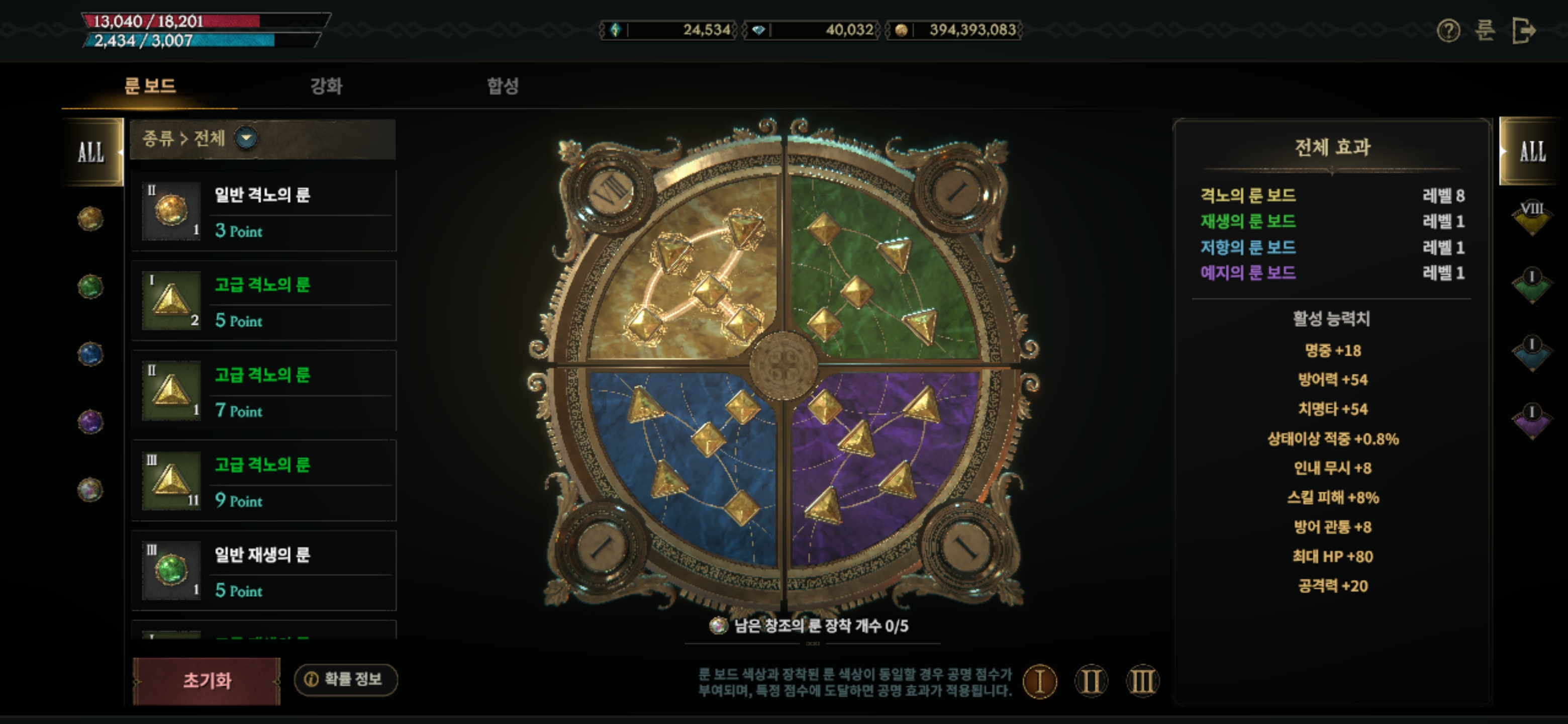
Task: Click the help question mark icon
Action: pyautogui.click(x=1448, y=30)
